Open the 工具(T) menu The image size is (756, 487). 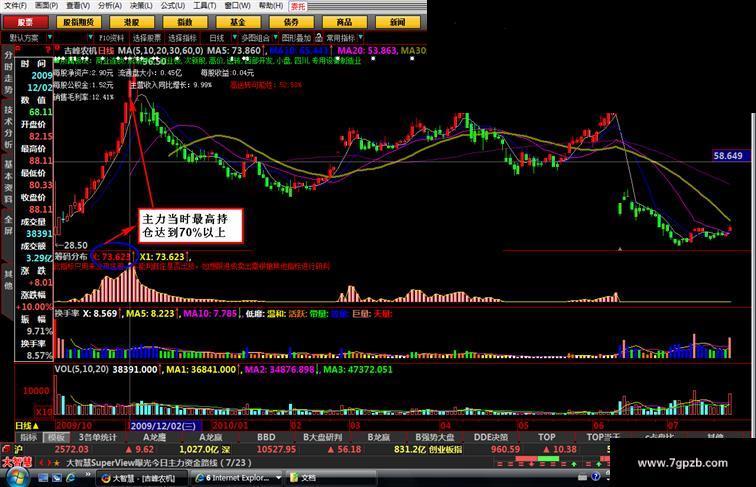[204, 6]
